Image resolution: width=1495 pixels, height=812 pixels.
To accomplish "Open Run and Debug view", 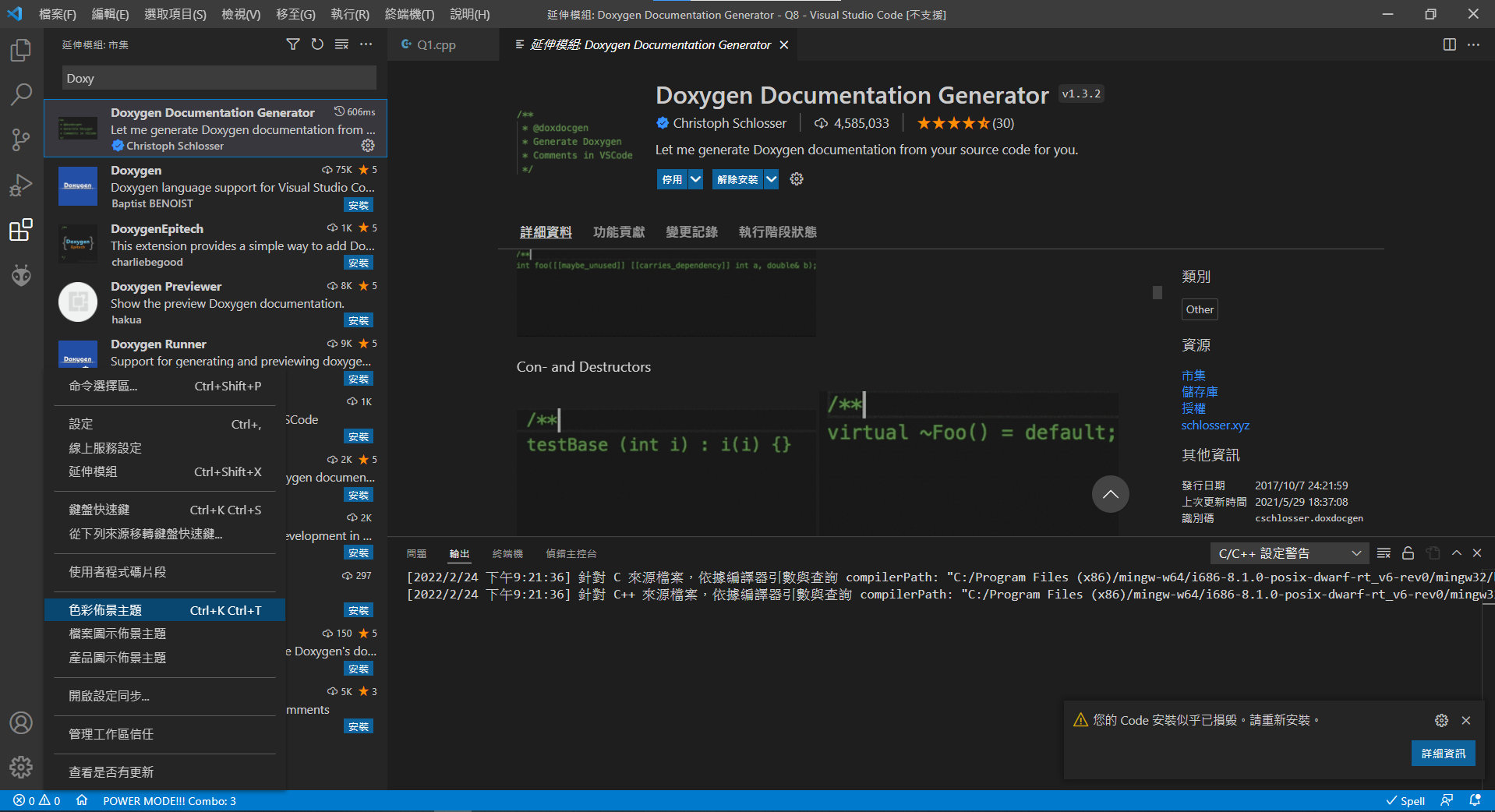I will tap(21, 185).
